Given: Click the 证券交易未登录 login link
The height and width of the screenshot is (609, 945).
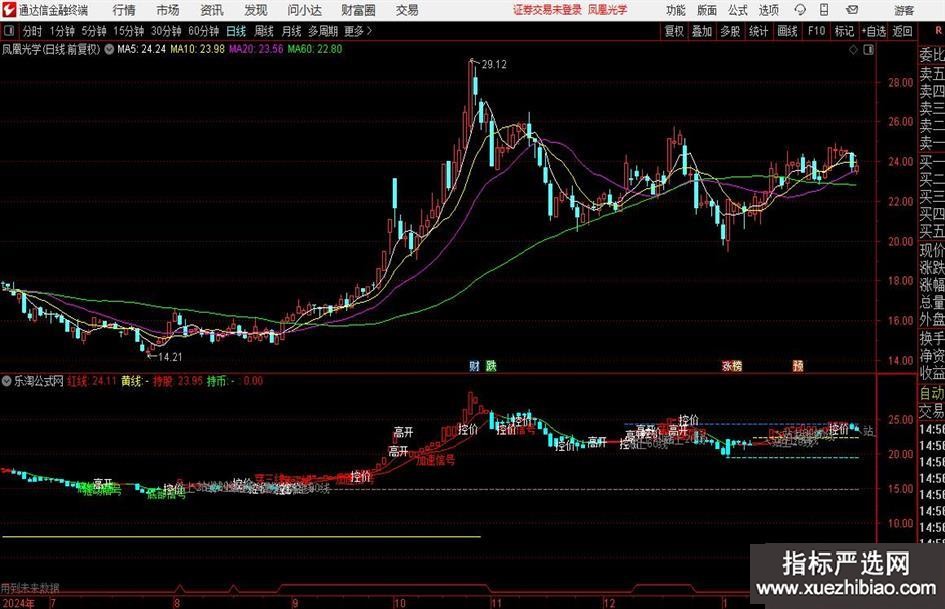Looking at the screenshot, I should pos(546,10).
